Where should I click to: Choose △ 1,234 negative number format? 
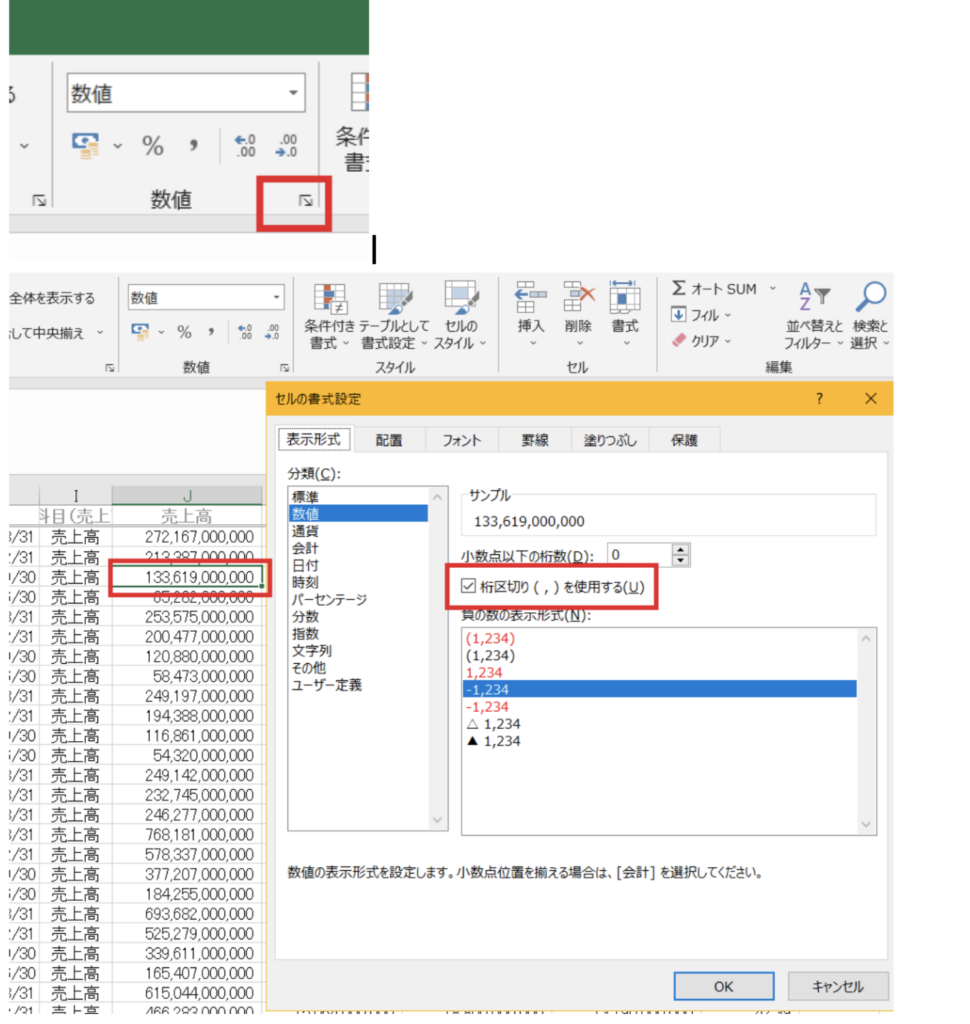click(660, 724)
